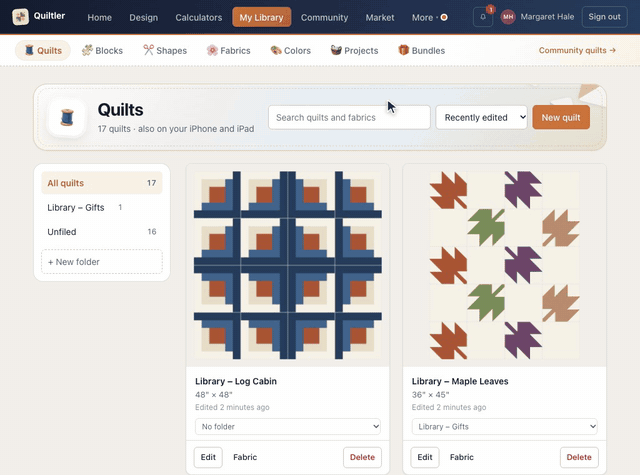Click the 48" × 48" size text
This screenshot has width=640, height=475.
(213, 395)
